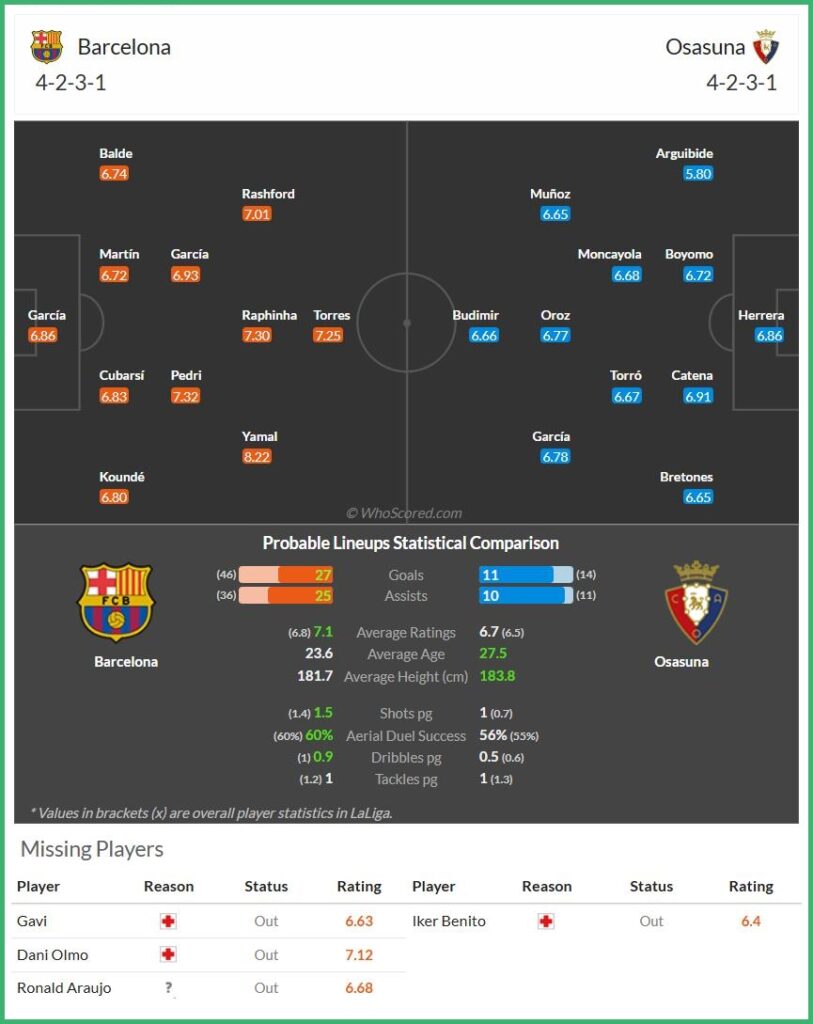Click the question mark reason icon for Ronald Araujo
813x1024 pixels.
[168, 988]
